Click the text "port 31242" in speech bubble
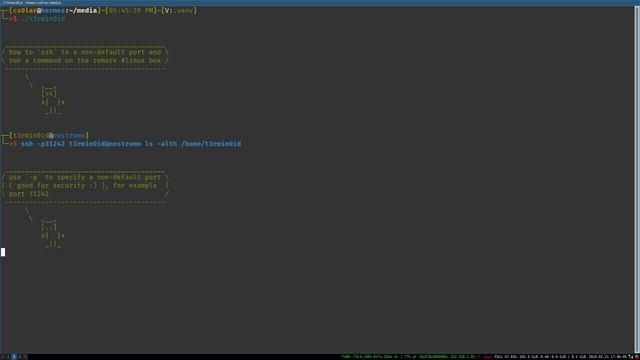Screen dimensions: 640x360 (x=29, y=194)
